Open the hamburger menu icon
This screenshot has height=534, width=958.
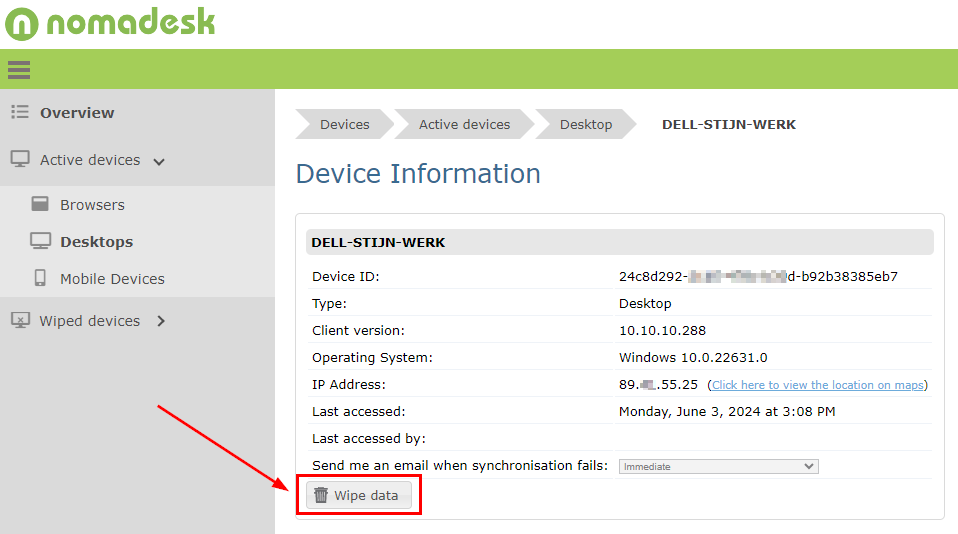[x=19, y=70]
